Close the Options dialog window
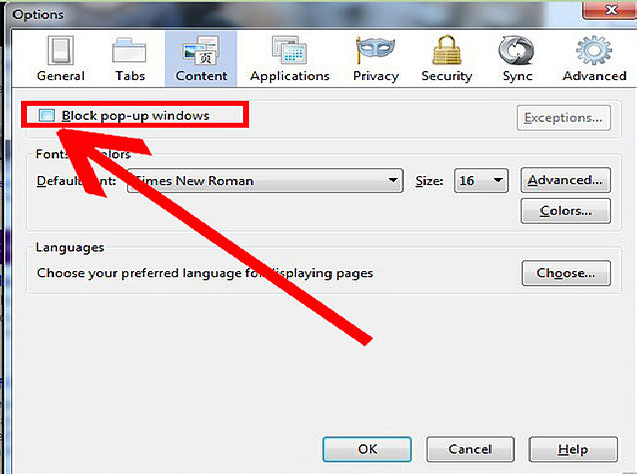The height and width of the screenshot is (474, 637). 610,10
